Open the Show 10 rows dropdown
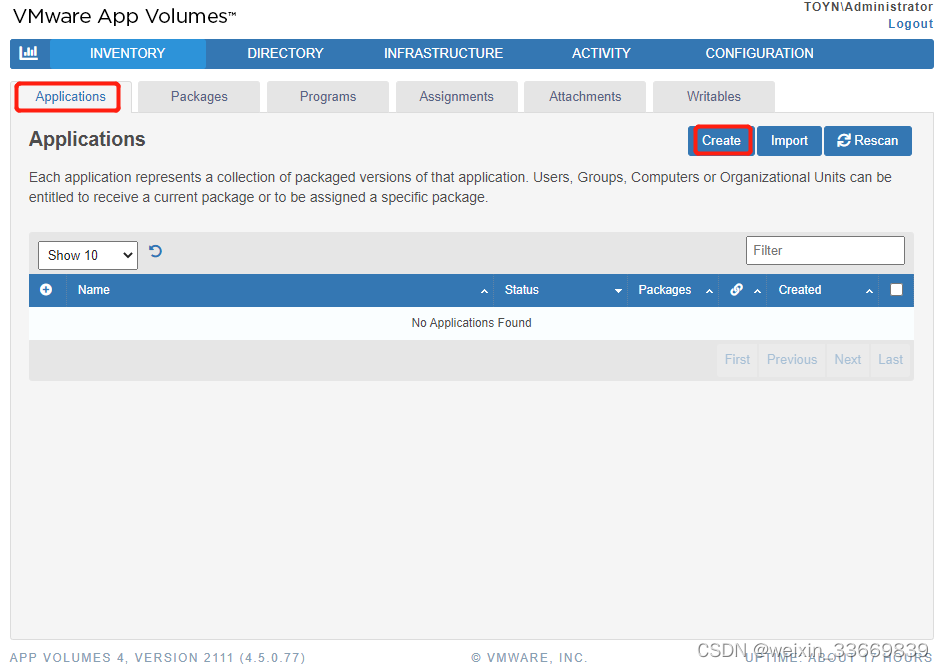The width and height of the screenshot is (944, 669). (88, 255)
